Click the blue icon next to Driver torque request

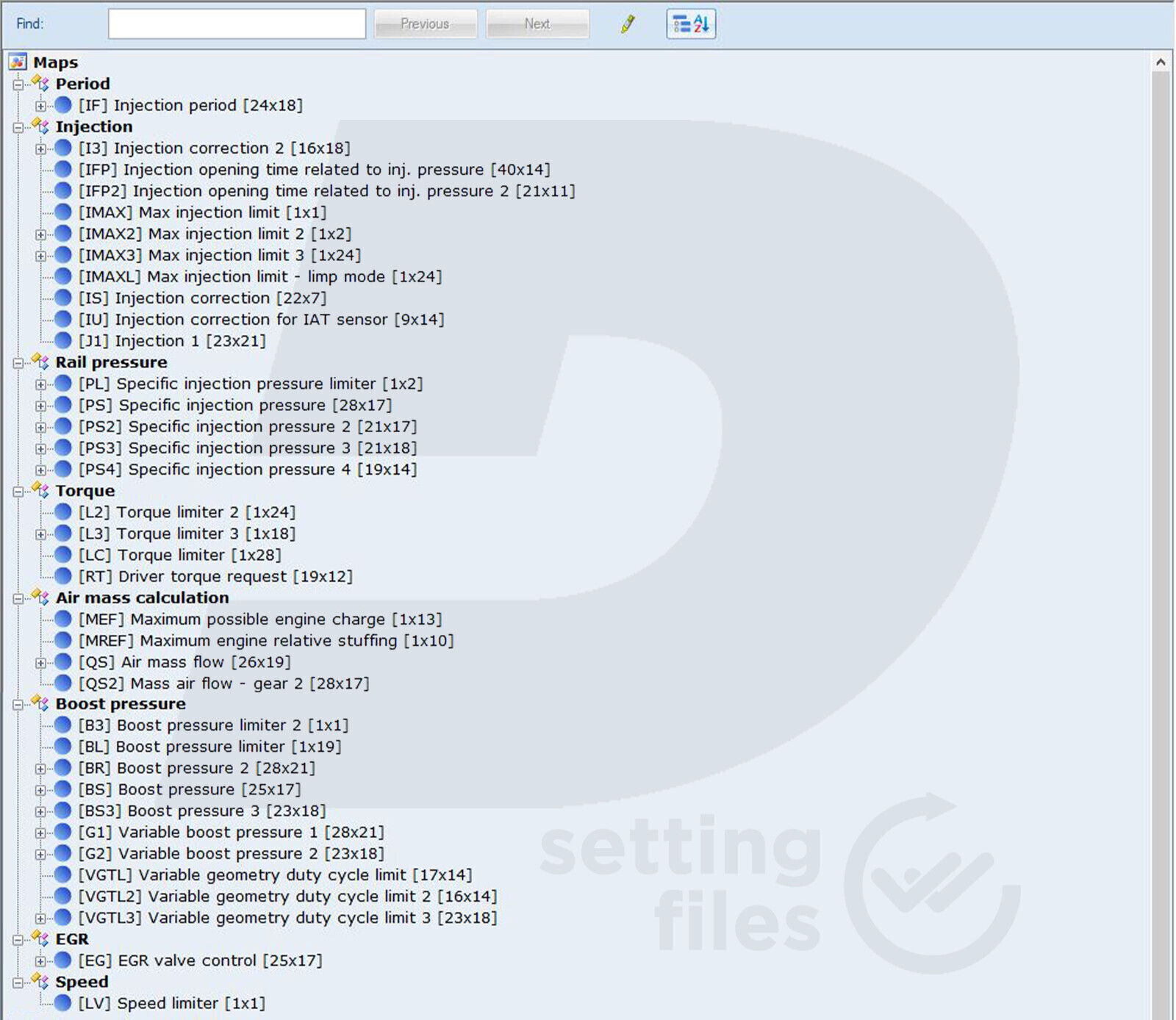coord(63,576)
